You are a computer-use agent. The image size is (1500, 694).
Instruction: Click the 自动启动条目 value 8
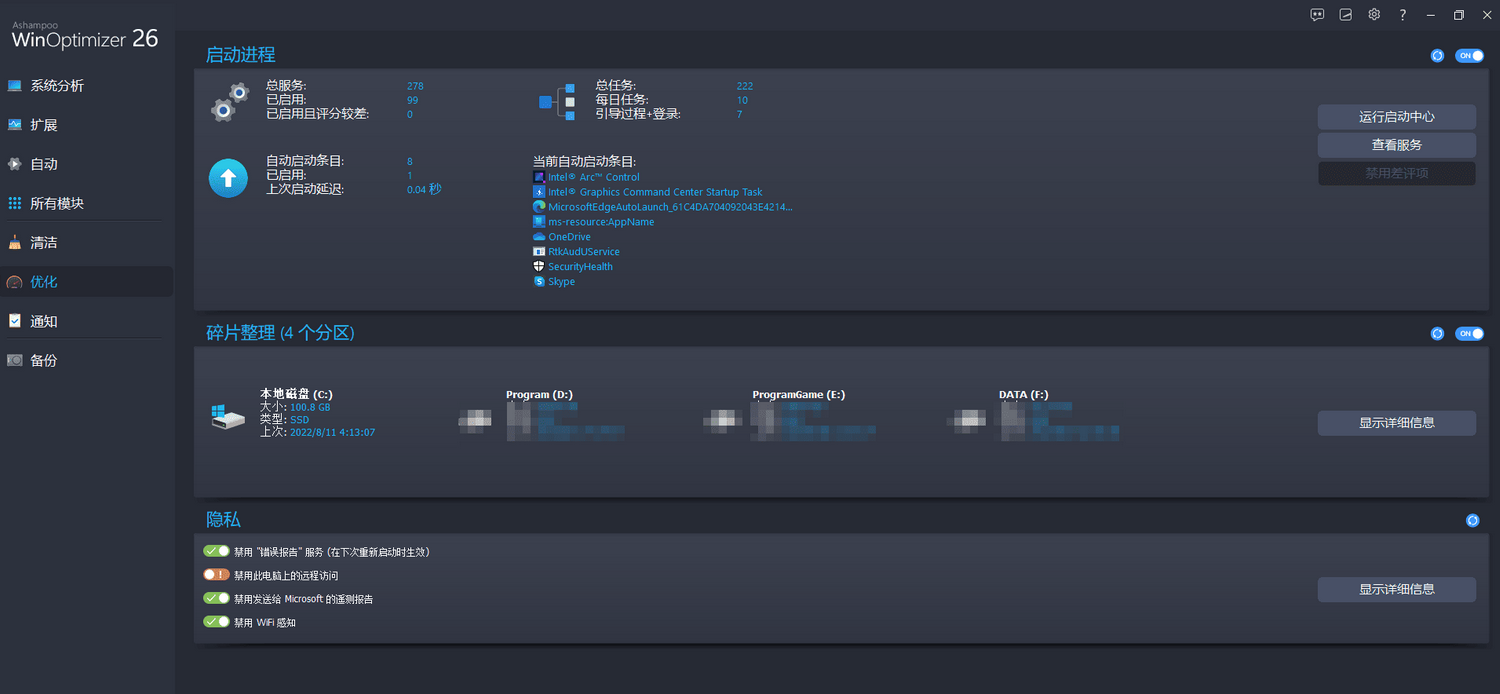[x=410, y=161]
